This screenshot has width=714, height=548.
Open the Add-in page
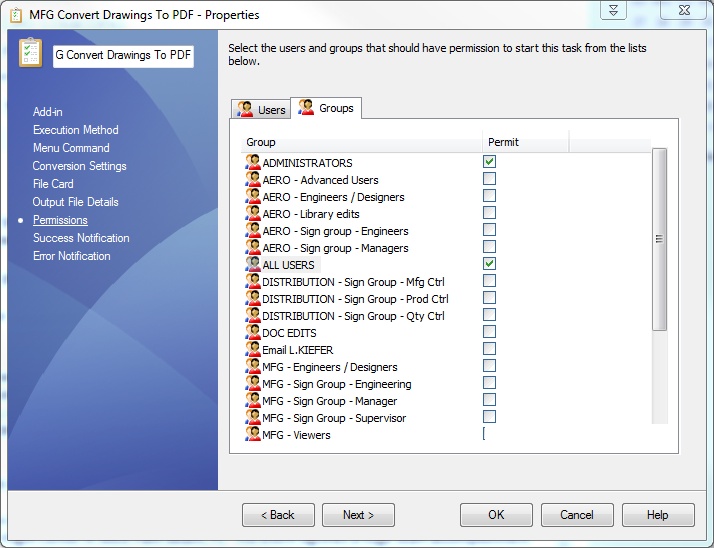tap(48, 112)
